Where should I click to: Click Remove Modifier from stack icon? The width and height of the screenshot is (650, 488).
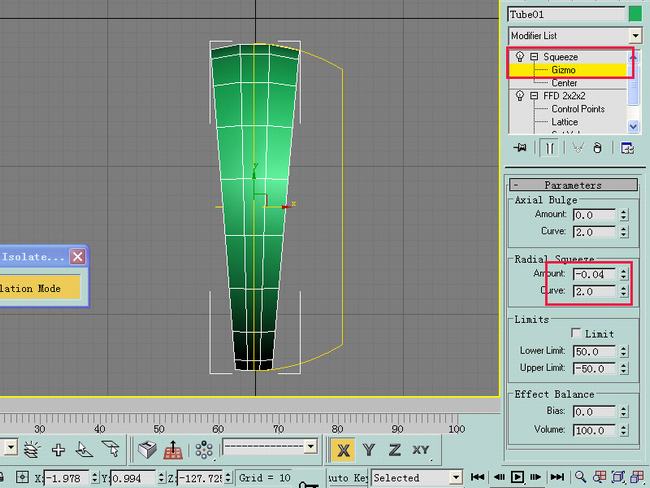[597, 148]
